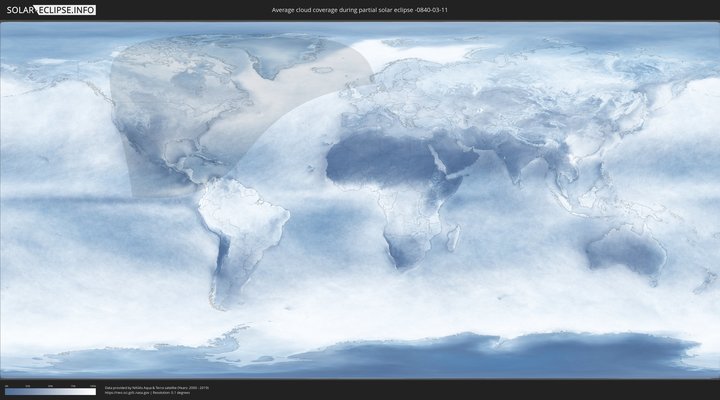The width and height of the screenshot is (720, 400).
Task: Select Australia on the map
Action: (x=625, y=250)
